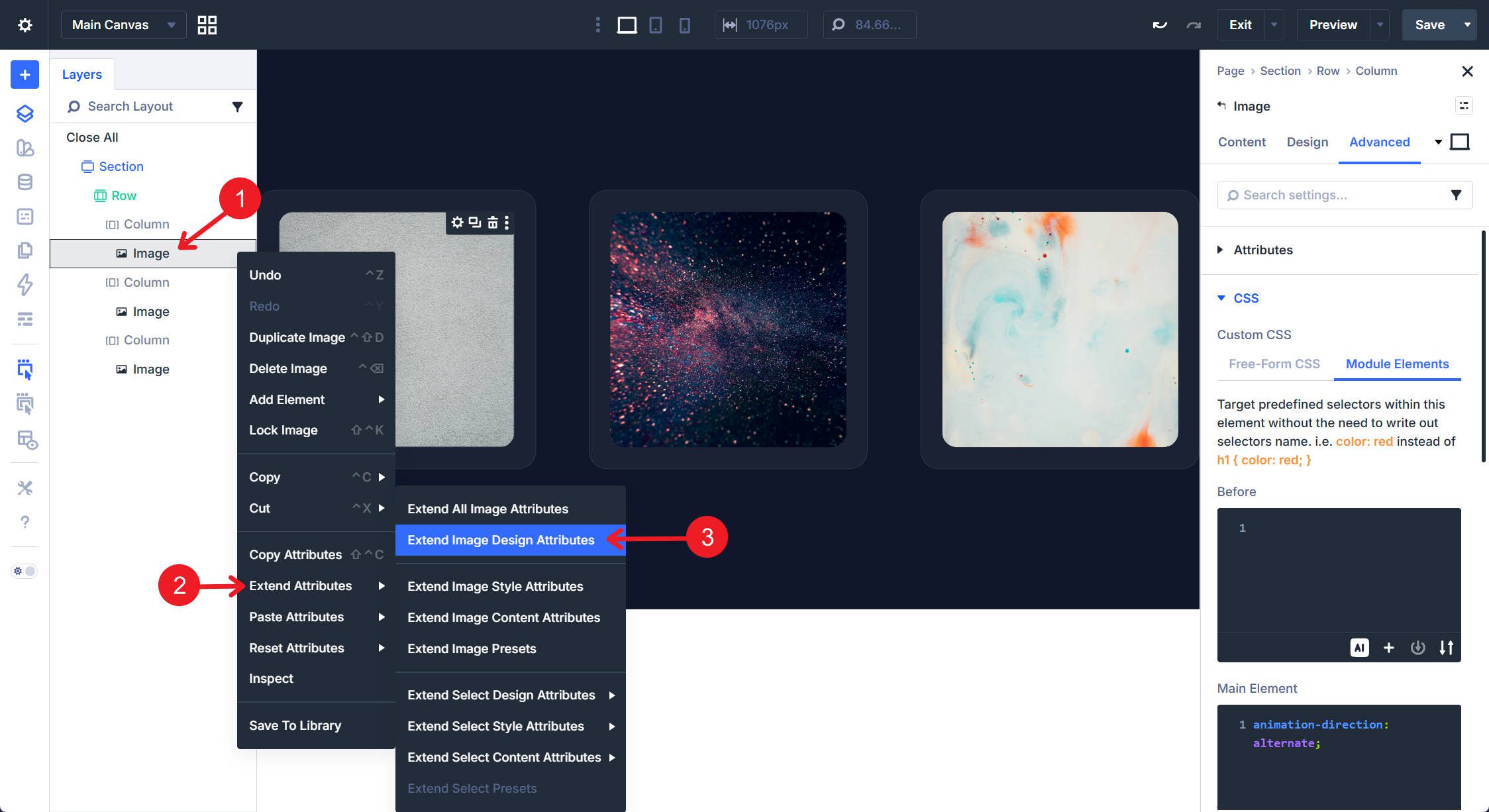Duplicate the image via its canvas toolbar icon

pos(474,223)
